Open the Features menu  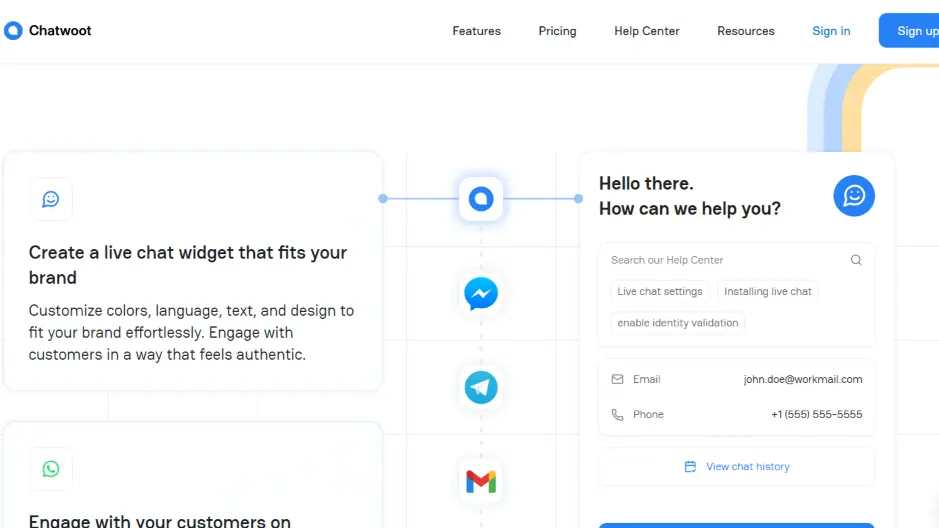pyautogui.click(x=476, y=31)
